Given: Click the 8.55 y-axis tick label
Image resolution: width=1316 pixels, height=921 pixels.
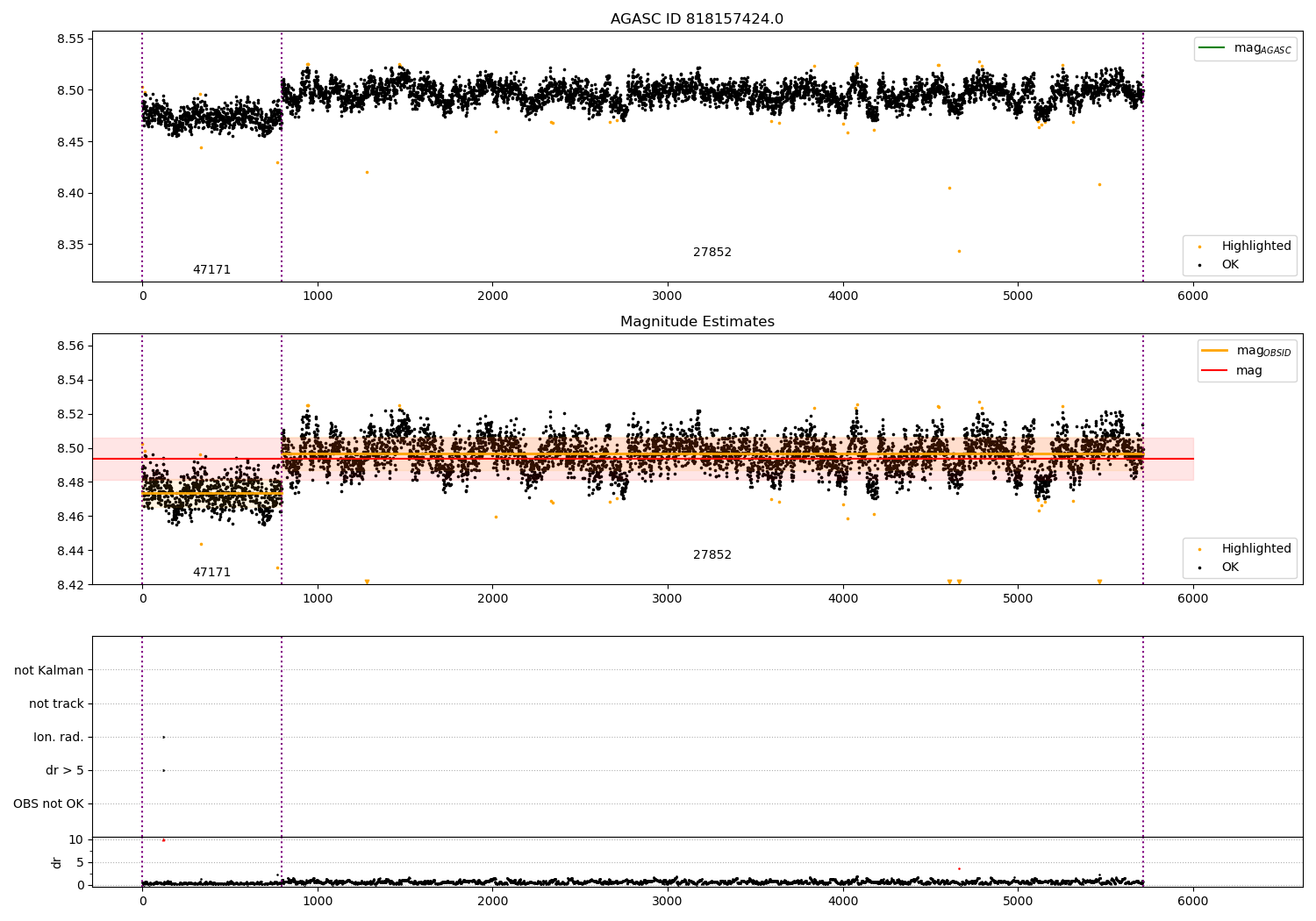Looking at the screenshot, I should [x=69, y=39].
